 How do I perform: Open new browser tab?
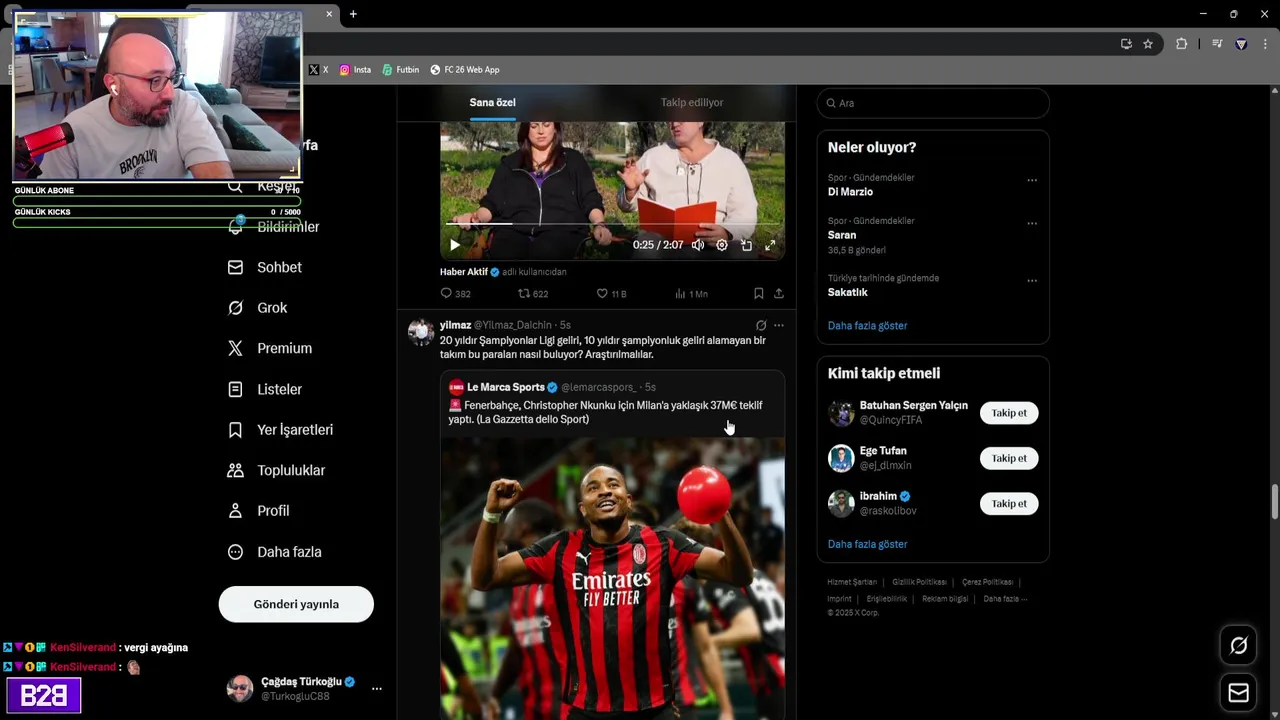coord(353,14)
